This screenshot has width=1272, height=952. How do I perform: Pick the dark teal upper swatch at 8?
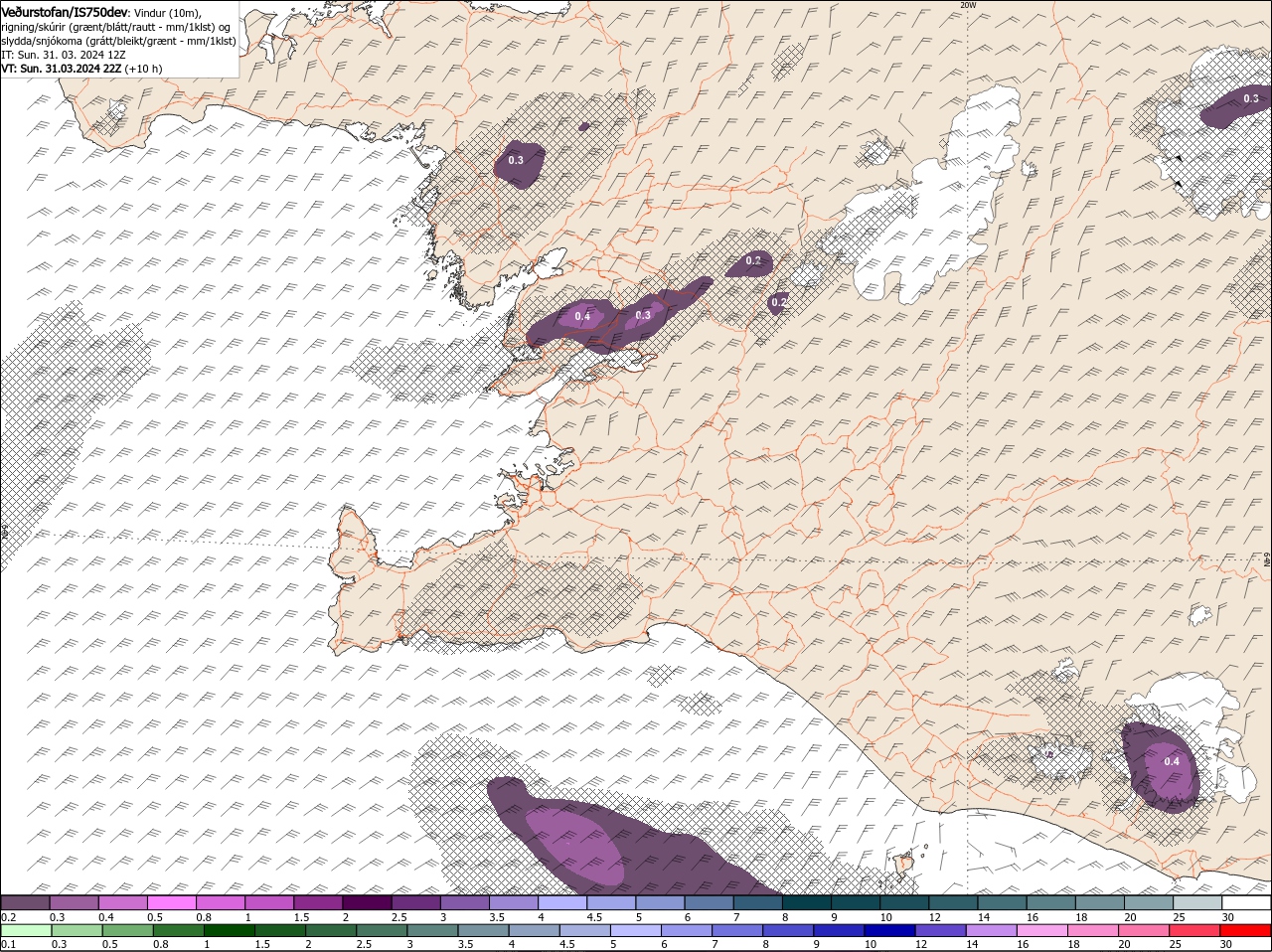click(807, 902)
